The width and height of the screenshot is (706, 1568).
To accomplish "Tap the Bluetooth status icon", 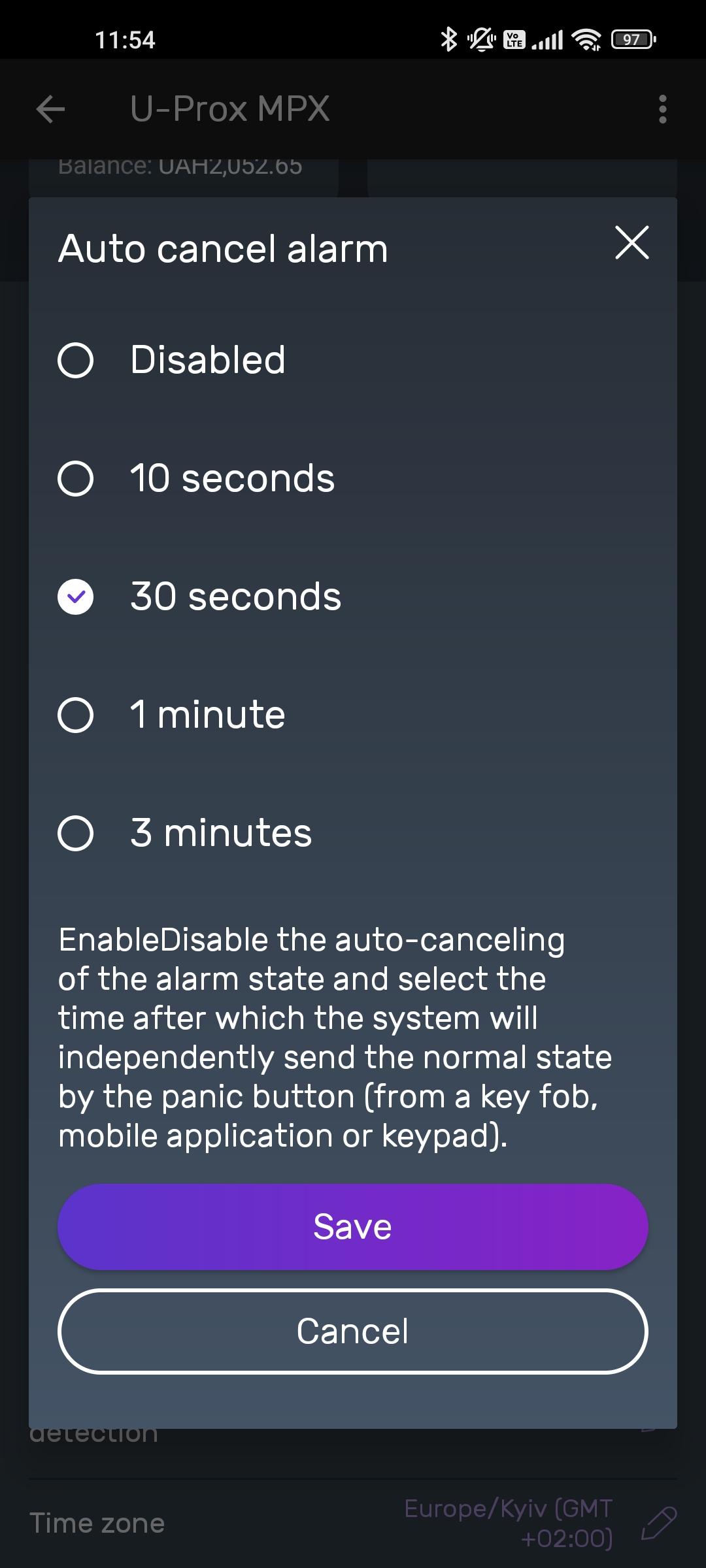I will click(448, 39).
